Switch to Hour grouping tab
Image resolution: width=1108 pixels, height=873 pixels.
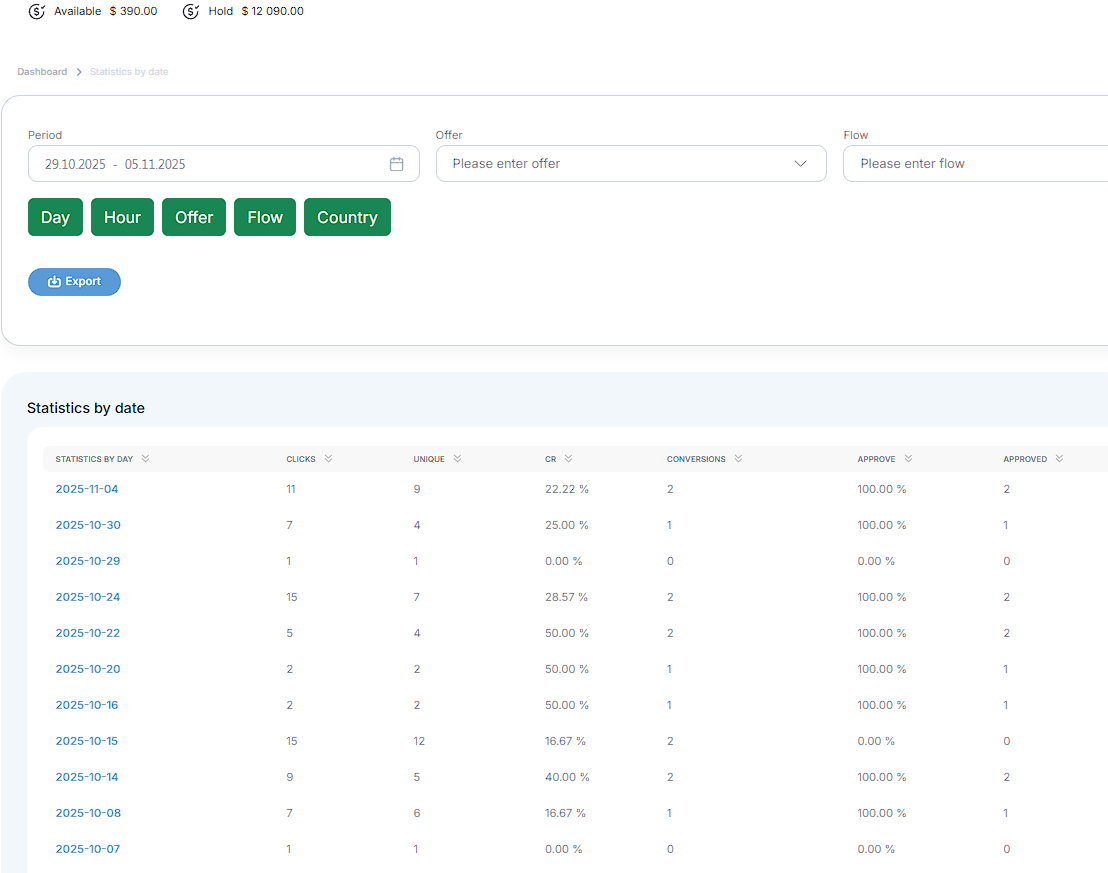tap(122, 217)
